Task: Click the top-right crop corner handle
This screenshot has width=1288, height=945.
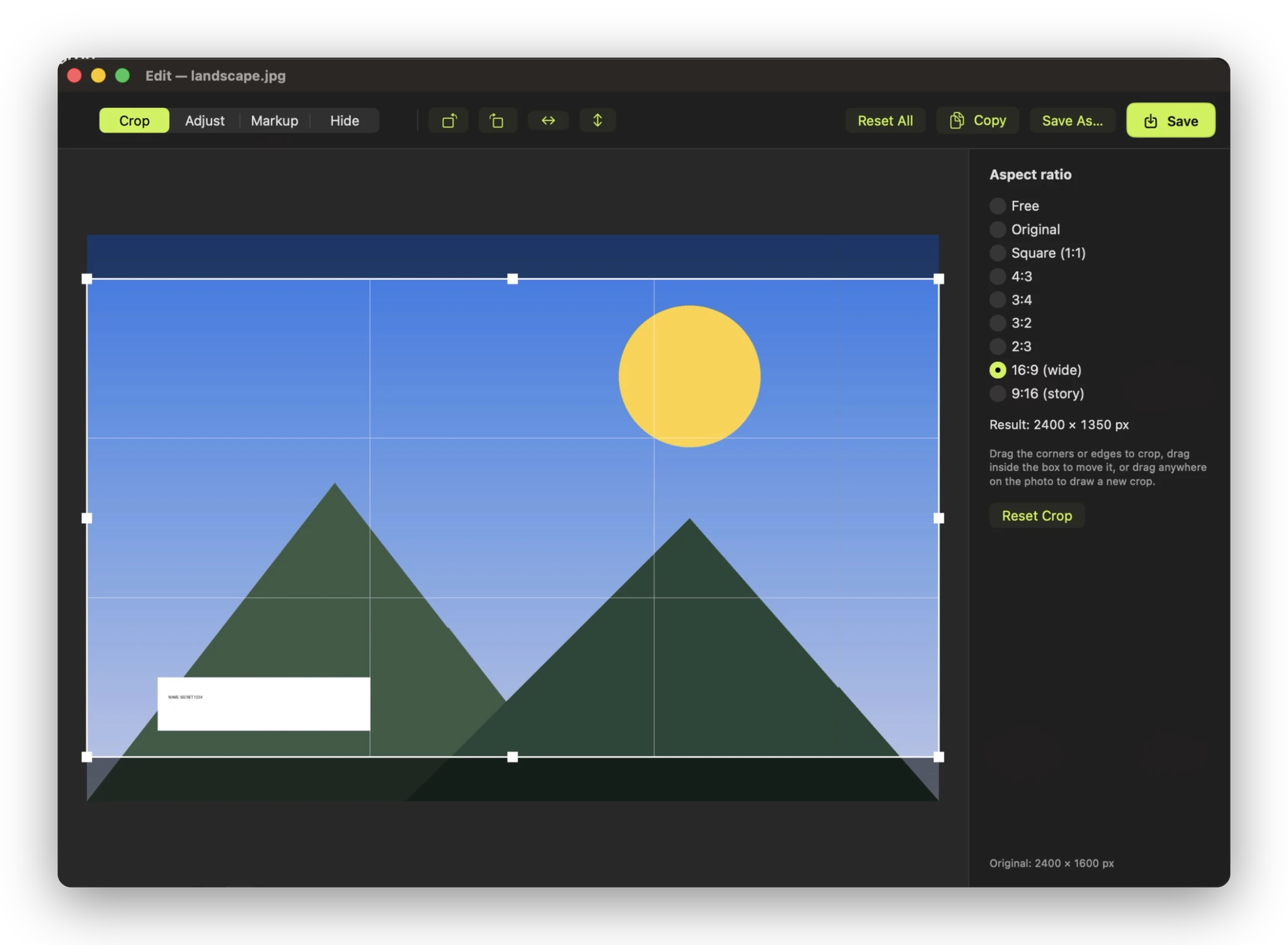Action: (x=938, y=279)
